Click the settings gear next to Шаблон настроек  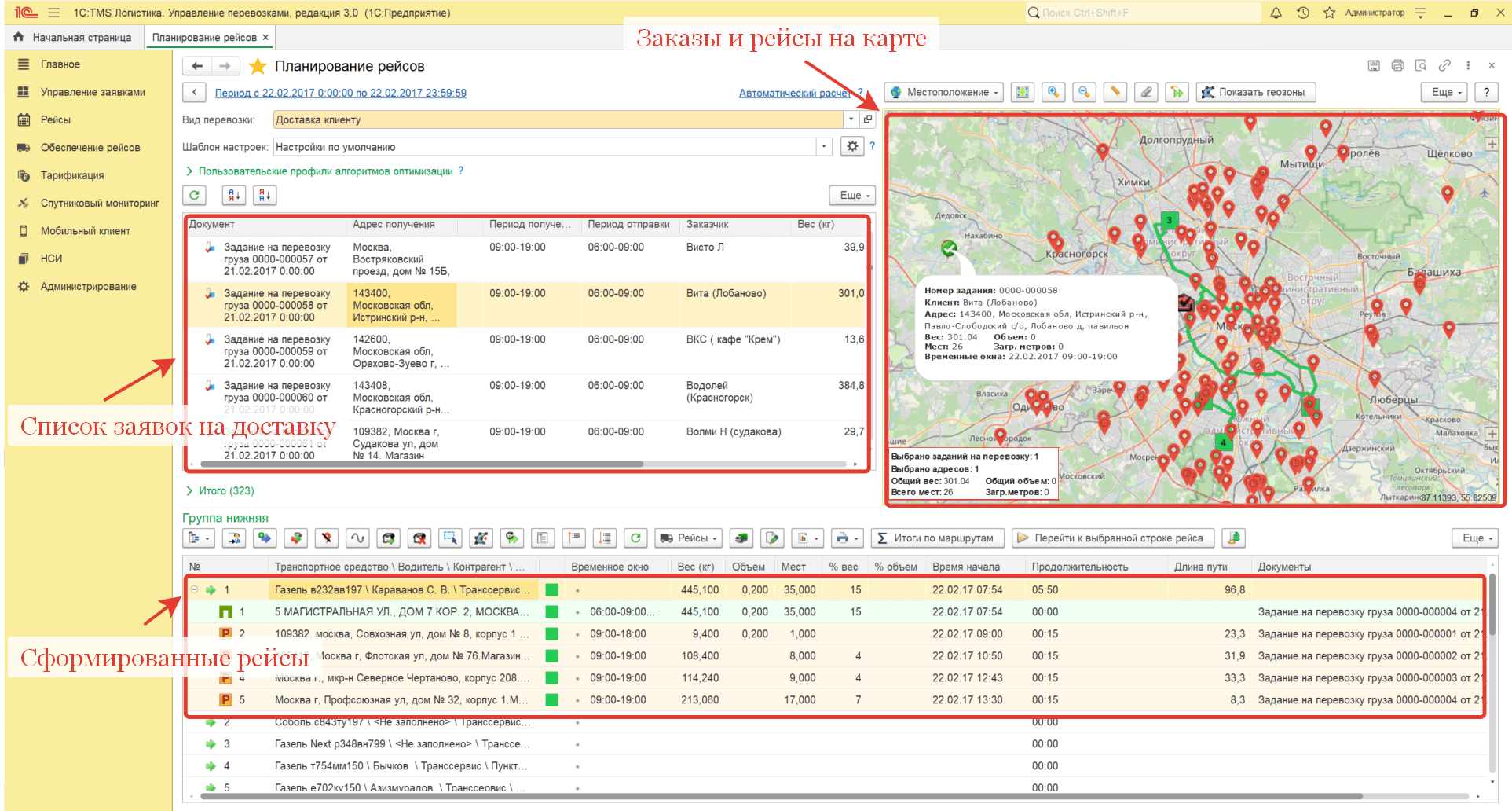pos(852,147)
